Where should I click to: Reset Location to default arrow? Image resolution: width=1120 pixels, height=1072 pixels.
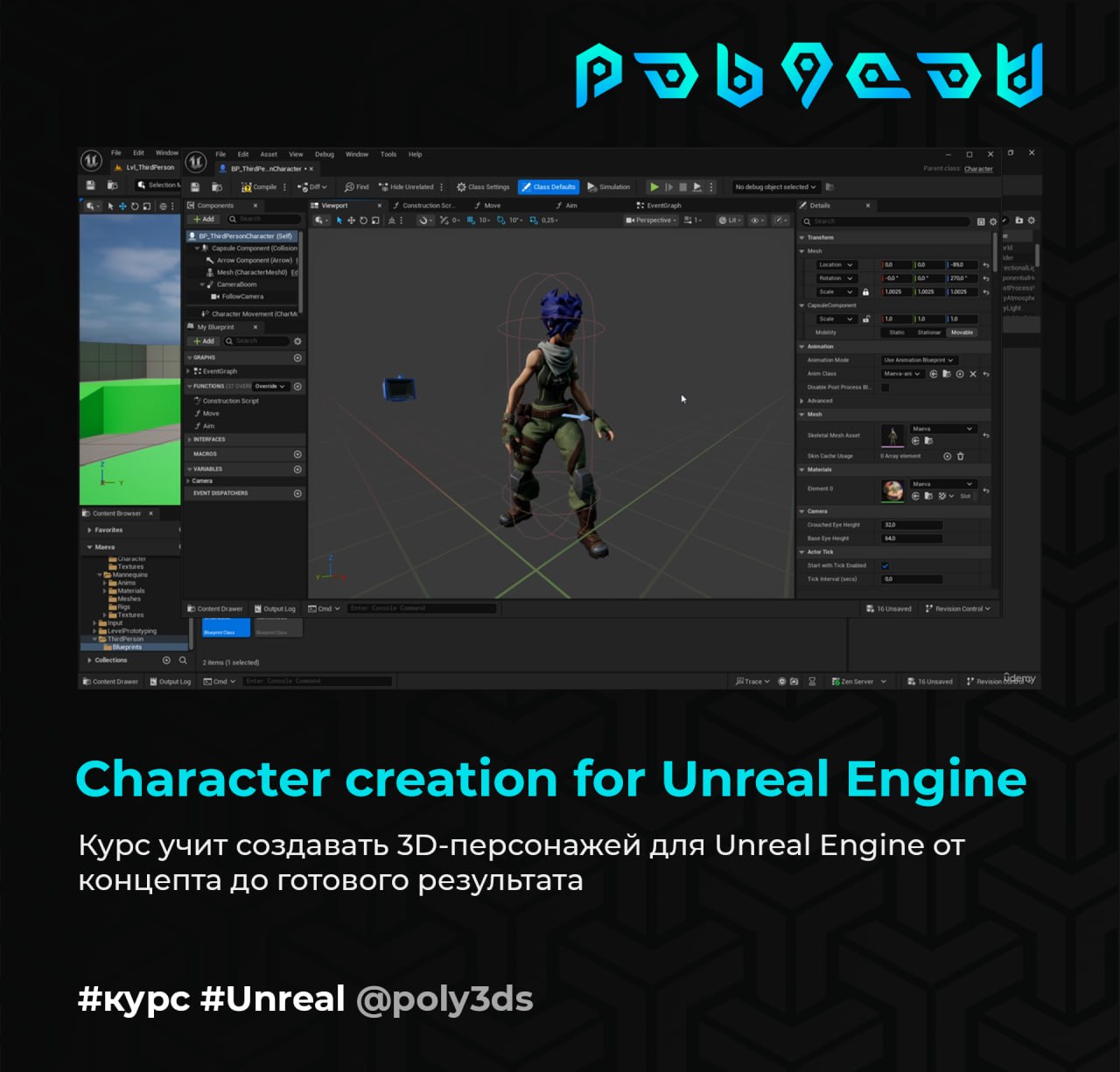[x=986, y=265]
